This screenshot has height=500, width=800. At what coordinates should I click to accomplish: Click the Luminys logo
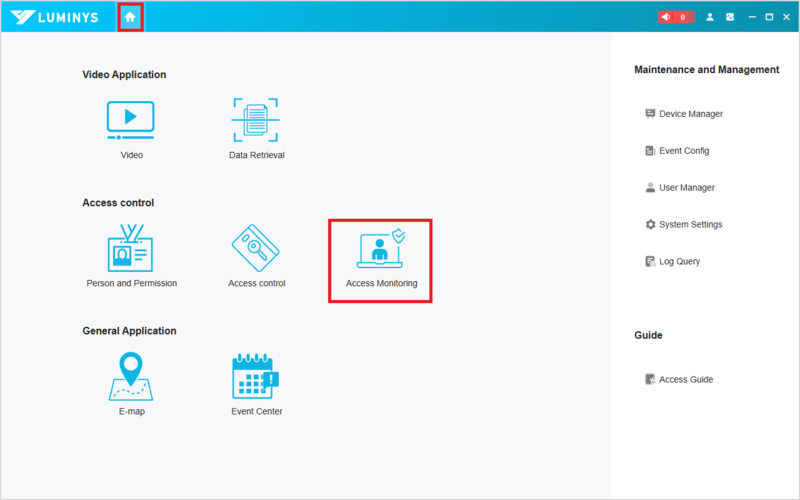55,17
